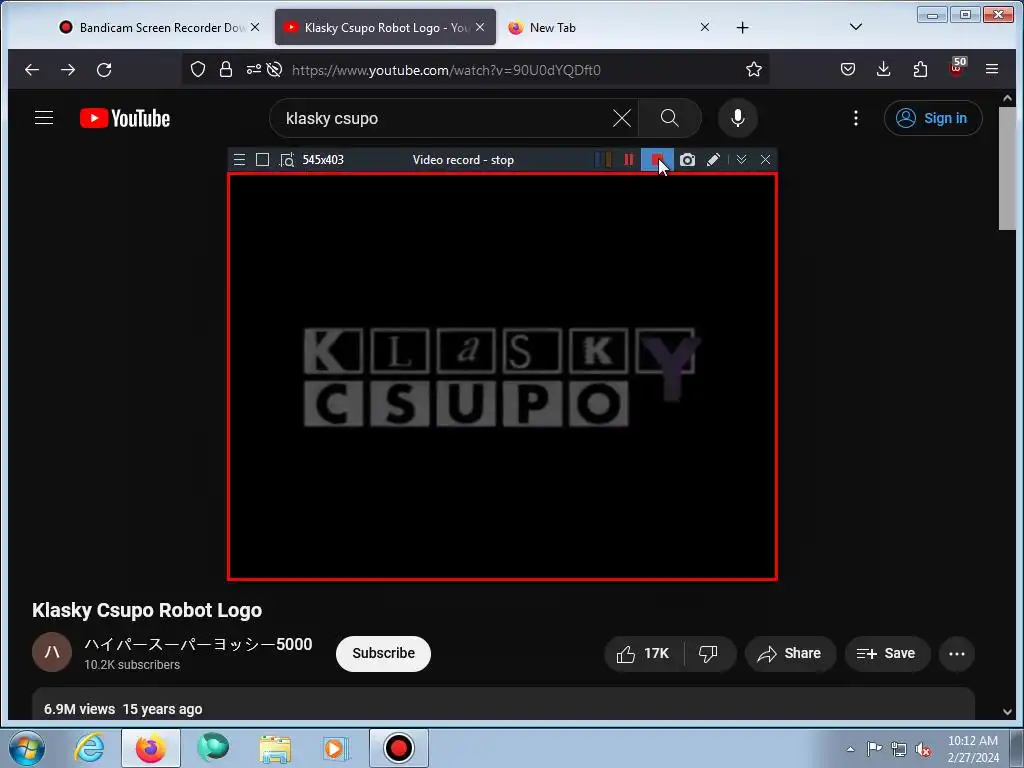Click the page vertical scrollbar thumb
1024x768 pixels.
pyautogui.click(x=1007, y=168)
